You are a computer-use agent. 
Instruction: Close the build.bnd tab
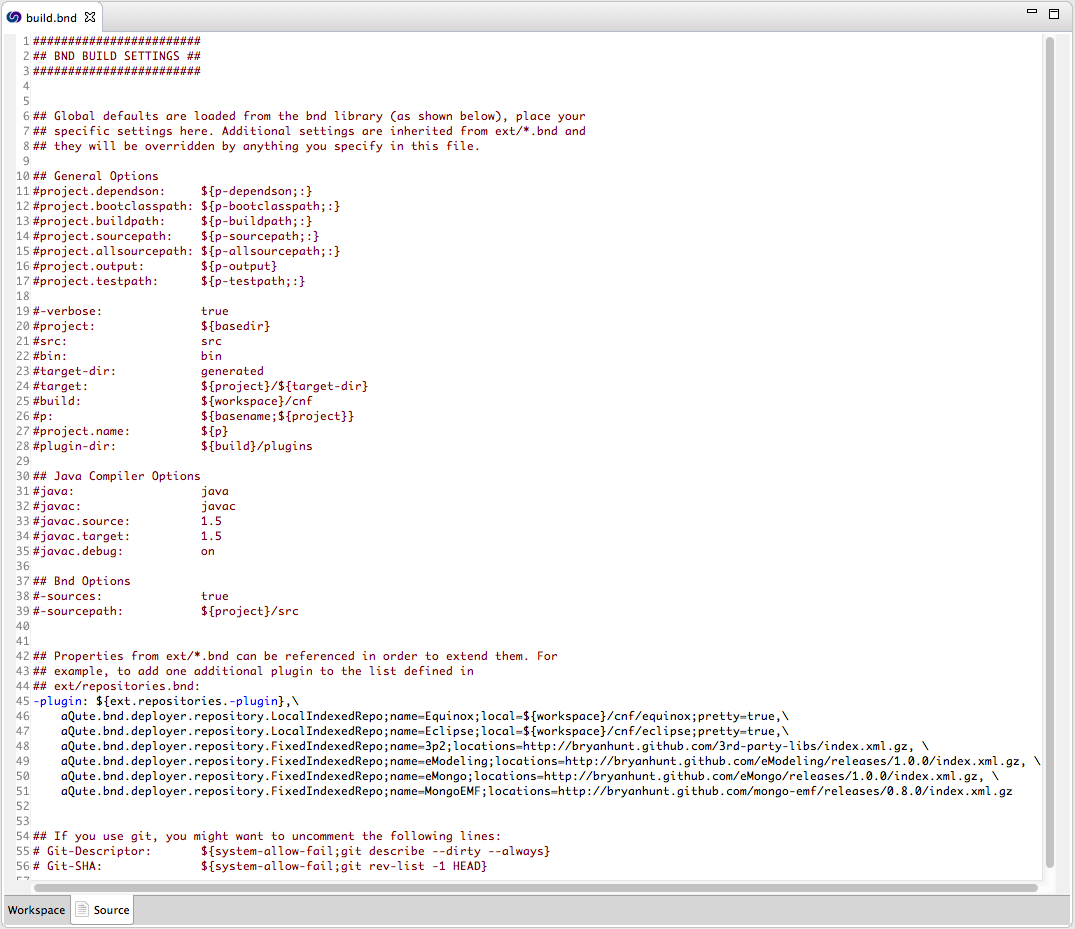pyautogui.click(x=90, y=17)
